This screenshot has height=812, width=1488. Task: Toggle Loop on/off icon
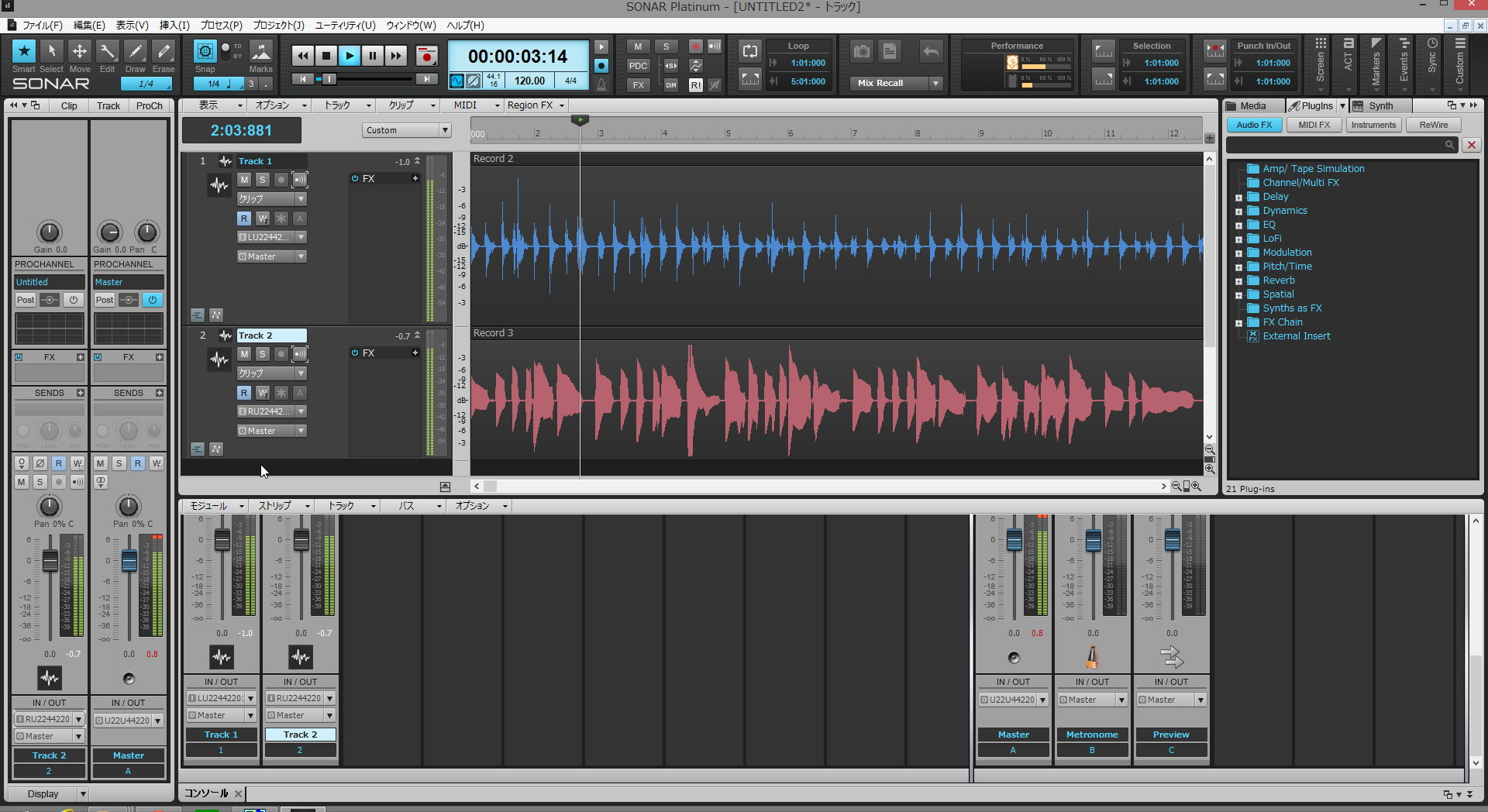(x=750, y=51)
